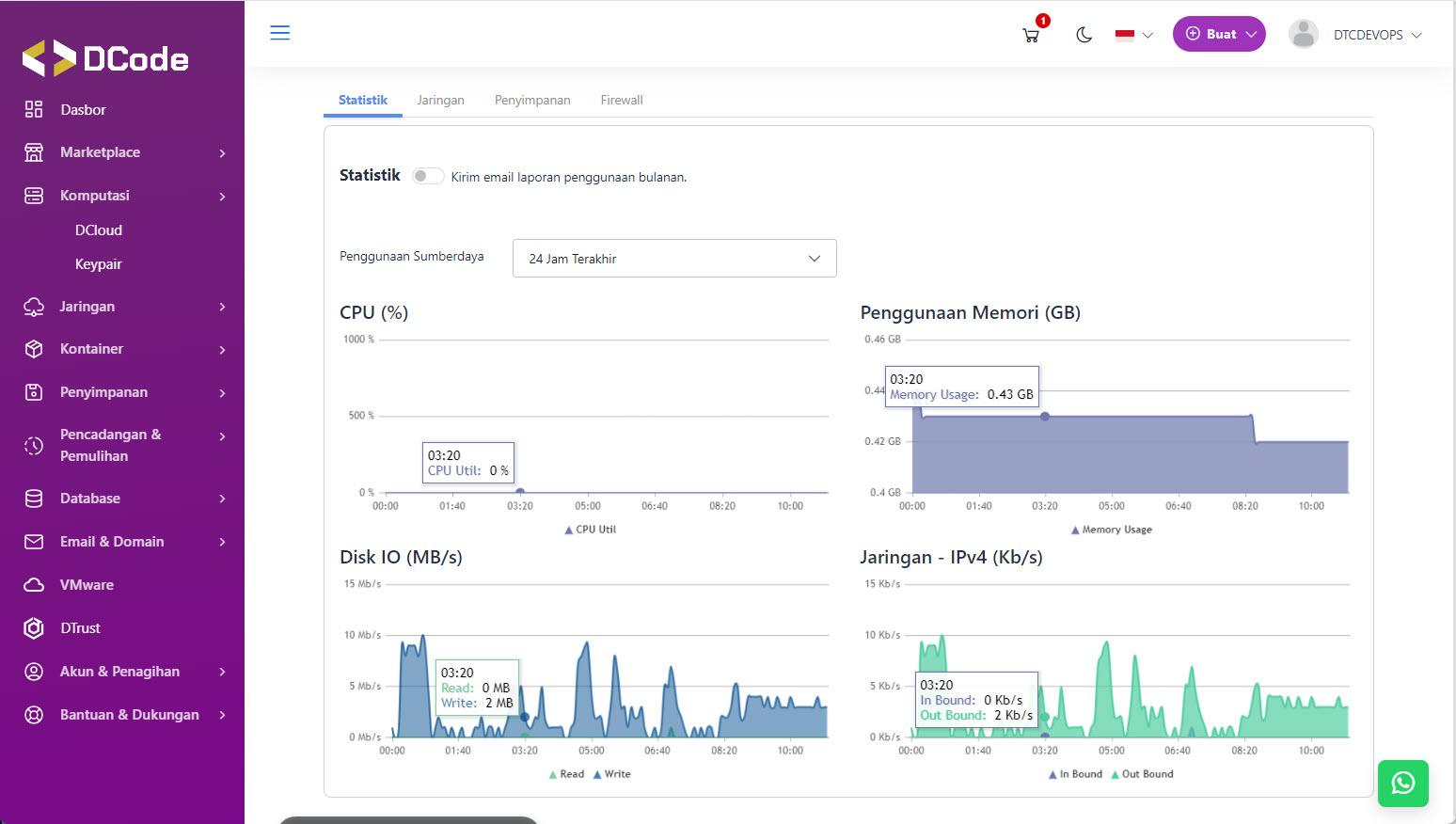Click the DCode logo
The width and height of the screenshot is (1456, 824).
(x=105, y=58)
